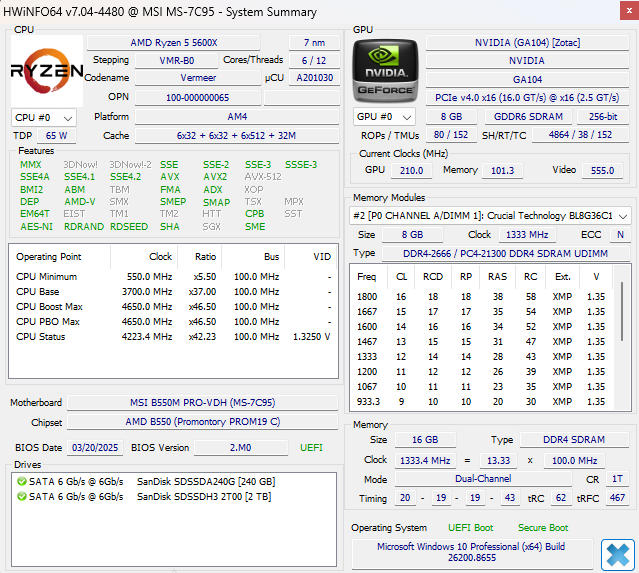Click the GPU memory clock 101.3 value

[502, 171]
